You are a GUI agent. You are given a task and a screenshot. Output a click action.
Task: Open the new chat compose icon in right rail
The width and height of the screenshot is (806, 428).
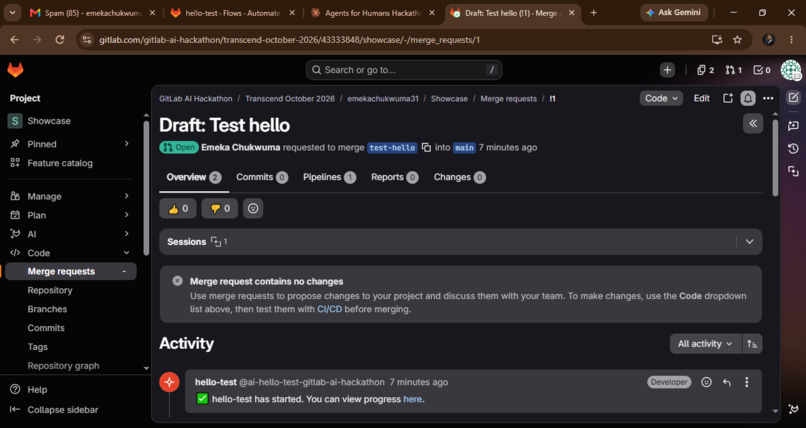pyautogui.click(x=794, y=98)
